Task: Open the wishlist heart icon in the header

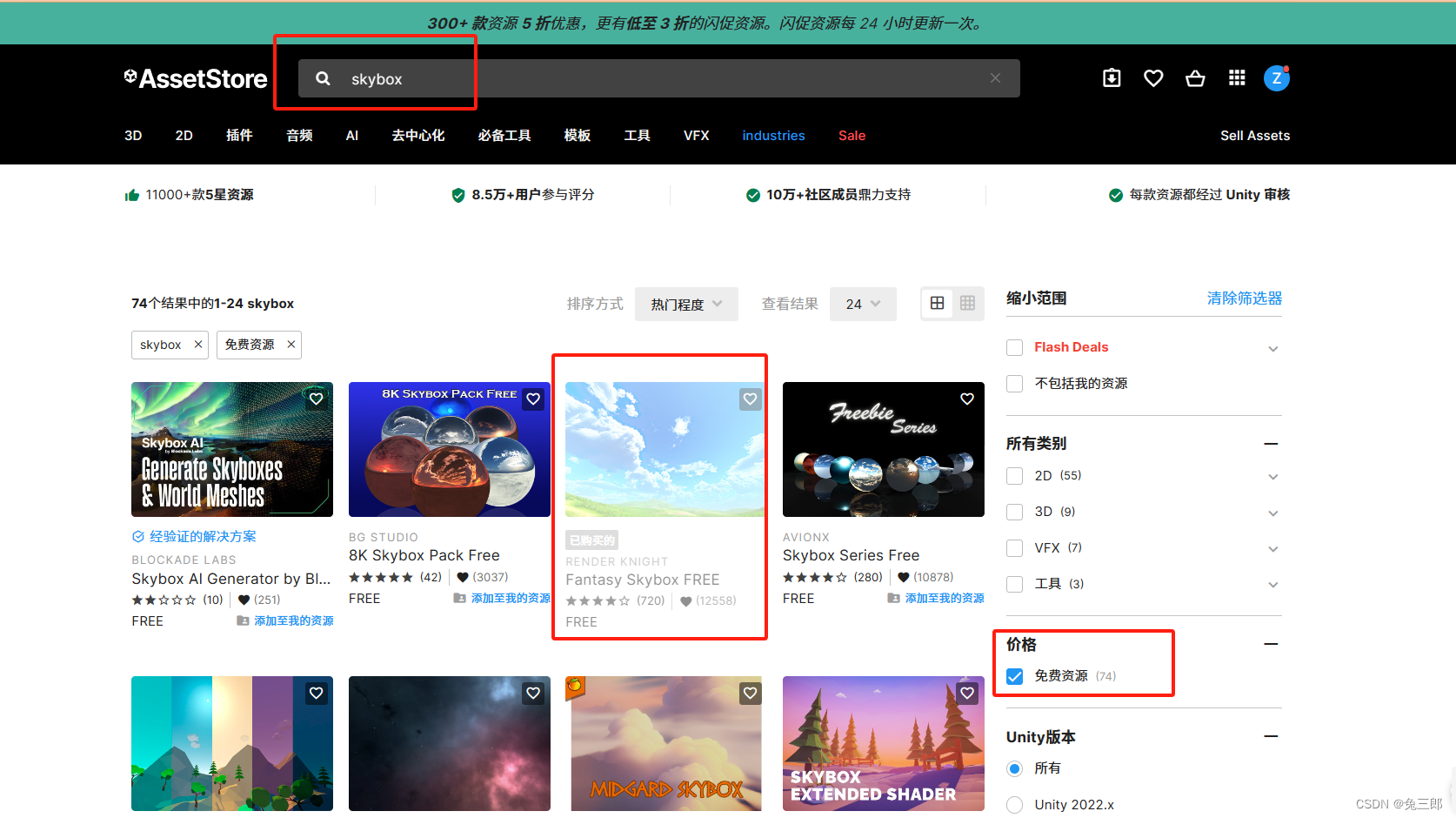Action: tap(1153, 78)
